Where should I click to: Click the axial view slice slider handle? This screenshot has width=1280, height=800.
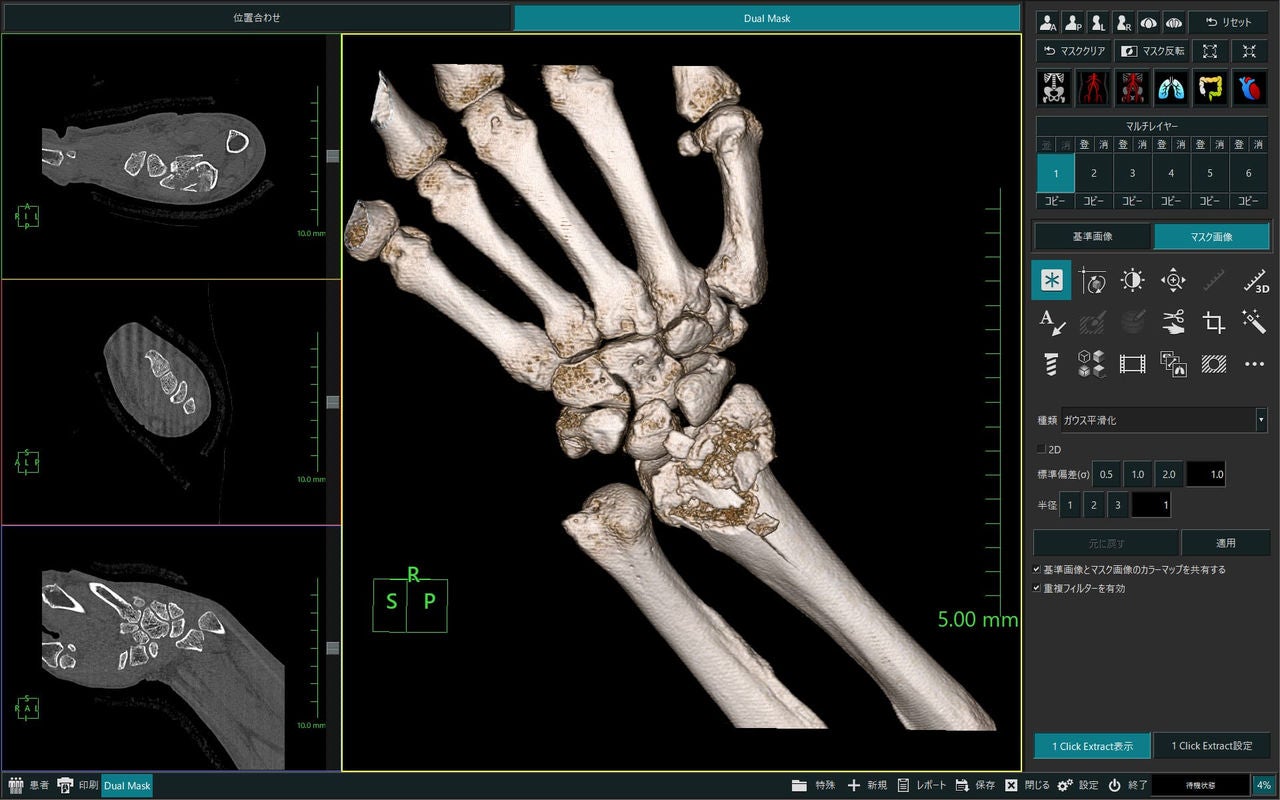click(333, 156)
